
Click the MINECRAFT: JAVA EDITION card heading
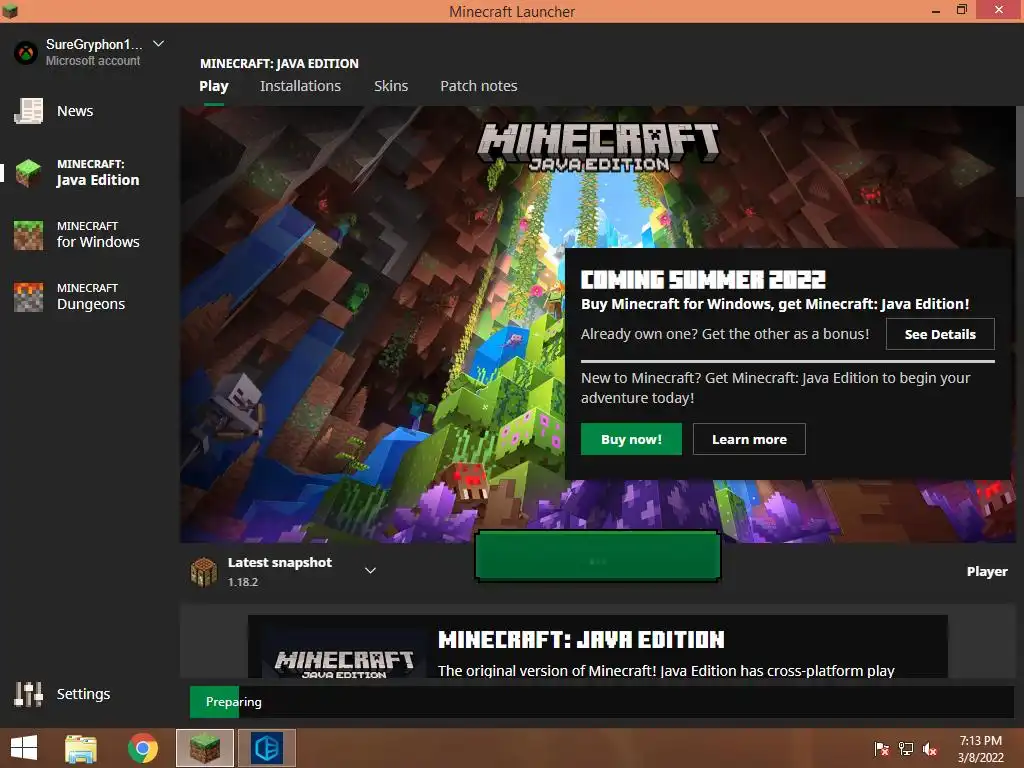tap(581, 639)
